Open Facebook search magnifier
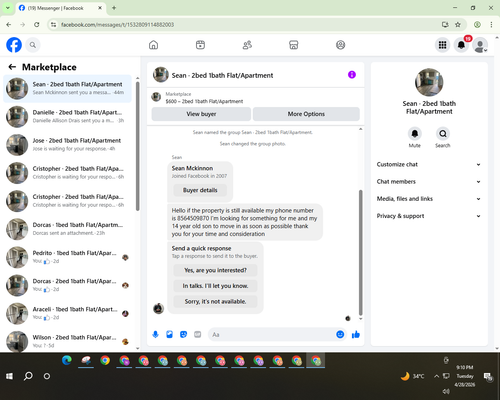 coord(33,45)
